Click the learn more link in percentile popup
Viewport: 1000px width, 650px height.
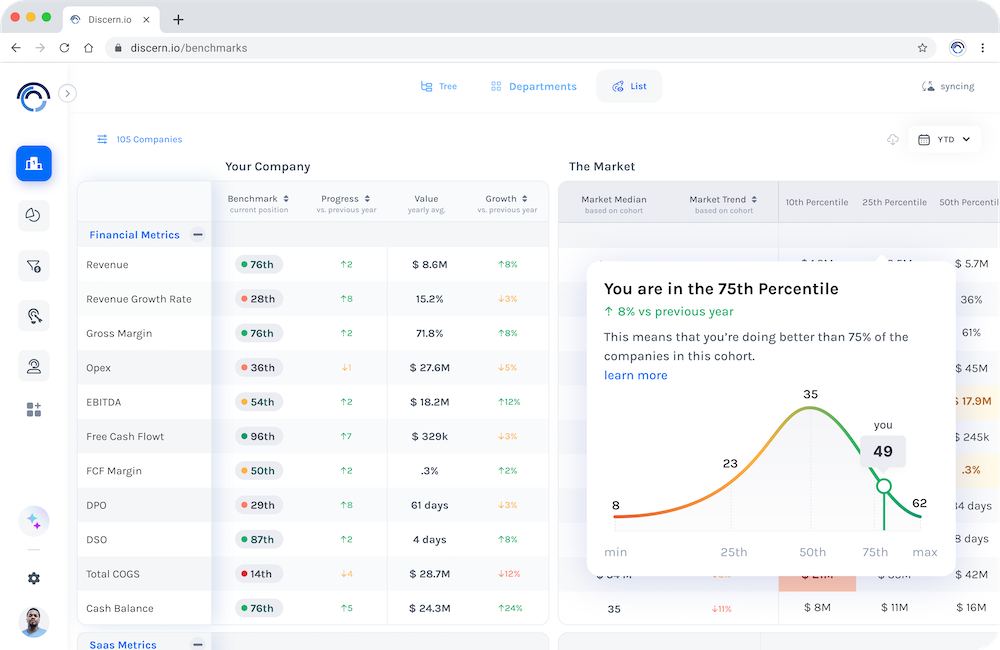(x=635, y=376)
